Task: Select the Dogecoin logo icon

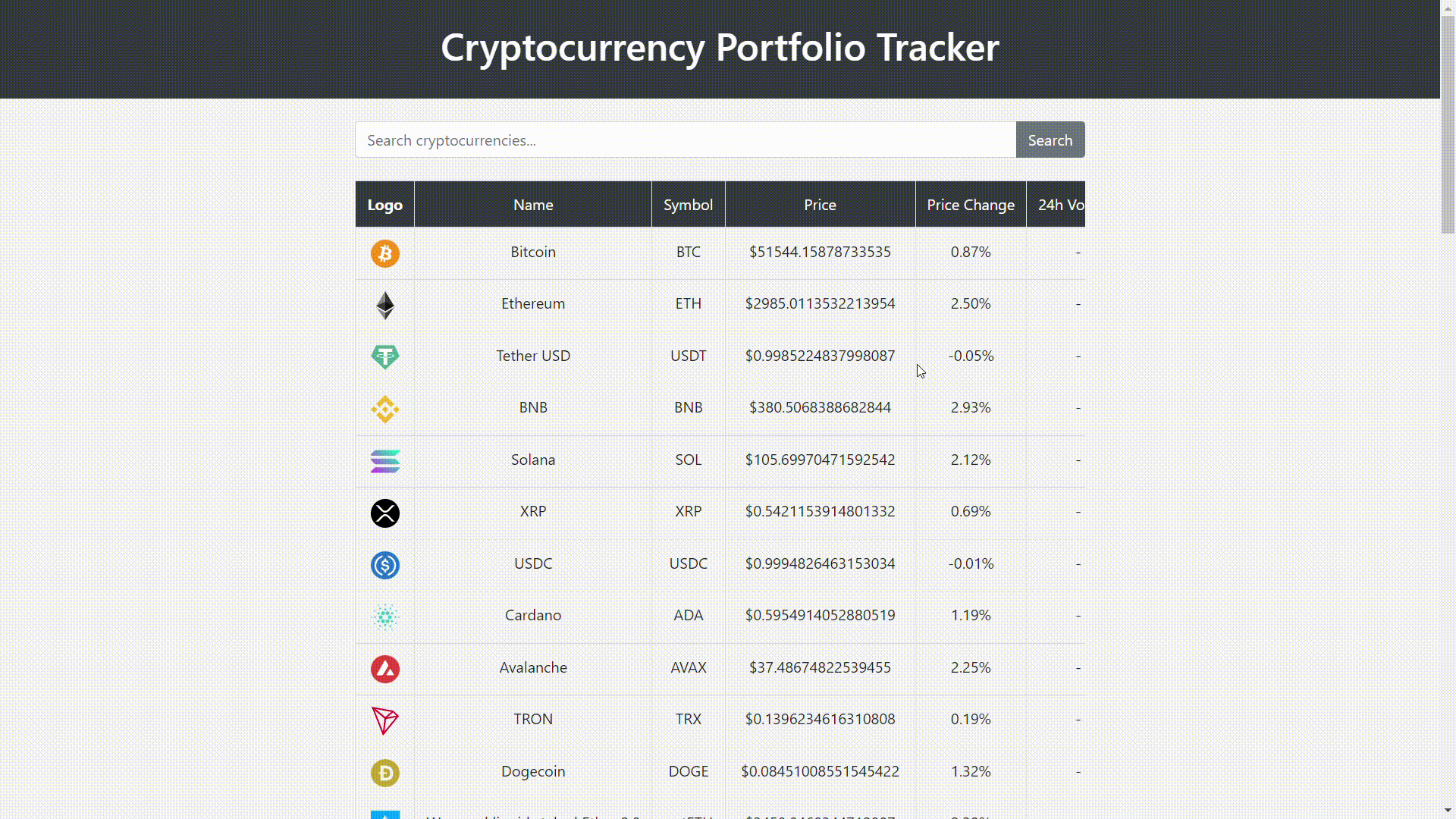Action: [x=384, y=773]
